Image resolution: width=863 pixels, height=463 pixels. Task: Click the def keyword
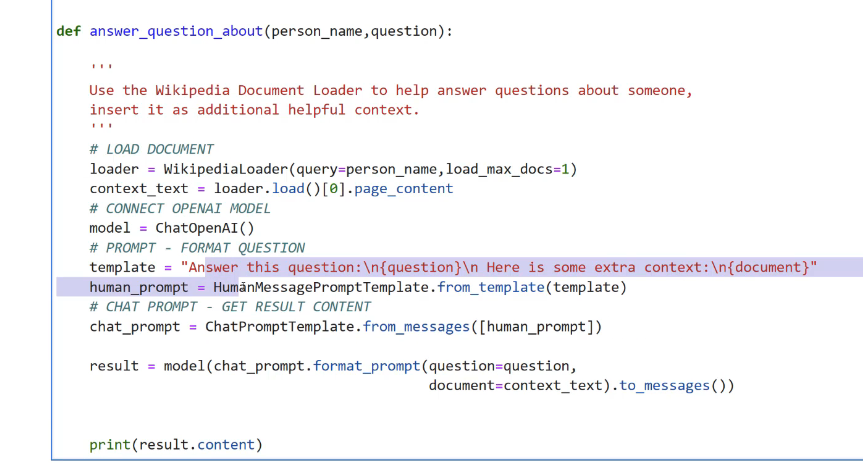coord(69,31)
